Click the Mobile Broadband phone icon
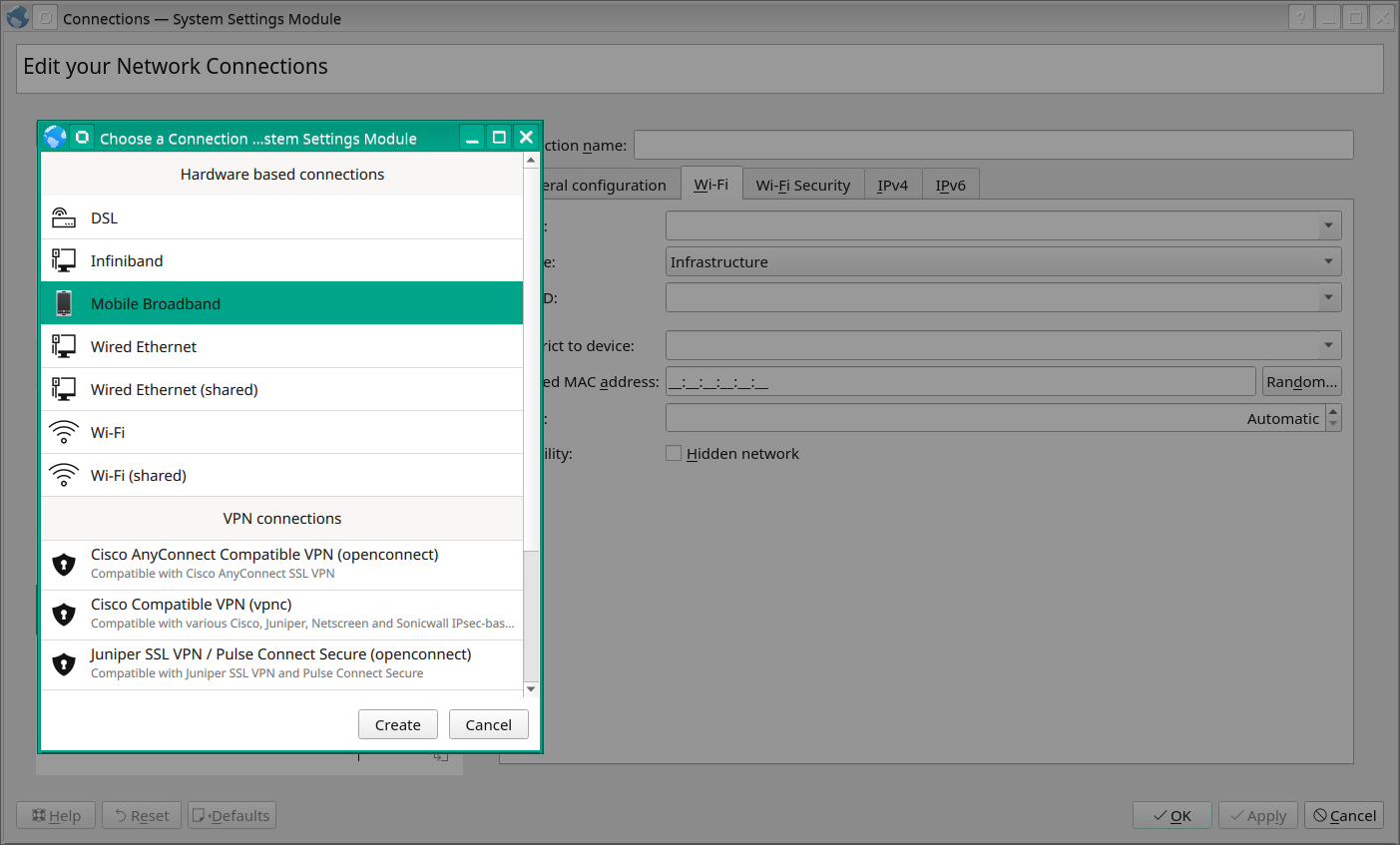The height and width of the screenshot is (846, 1400). (x=64, y=303)
